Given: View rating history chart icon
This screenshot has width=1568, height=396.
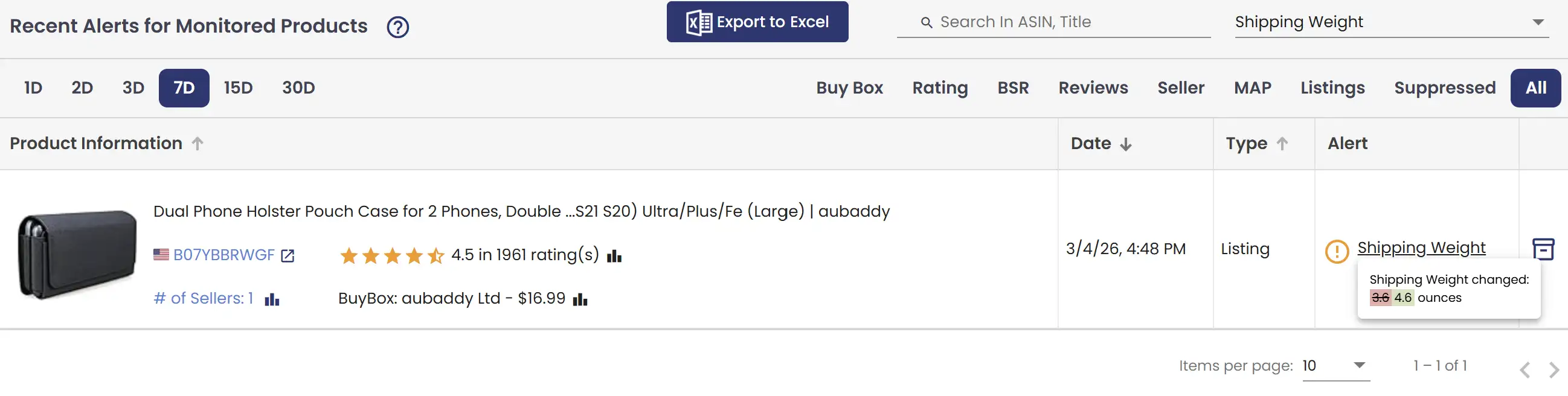Looking at the screenshot, I should (x=614, y=256).
